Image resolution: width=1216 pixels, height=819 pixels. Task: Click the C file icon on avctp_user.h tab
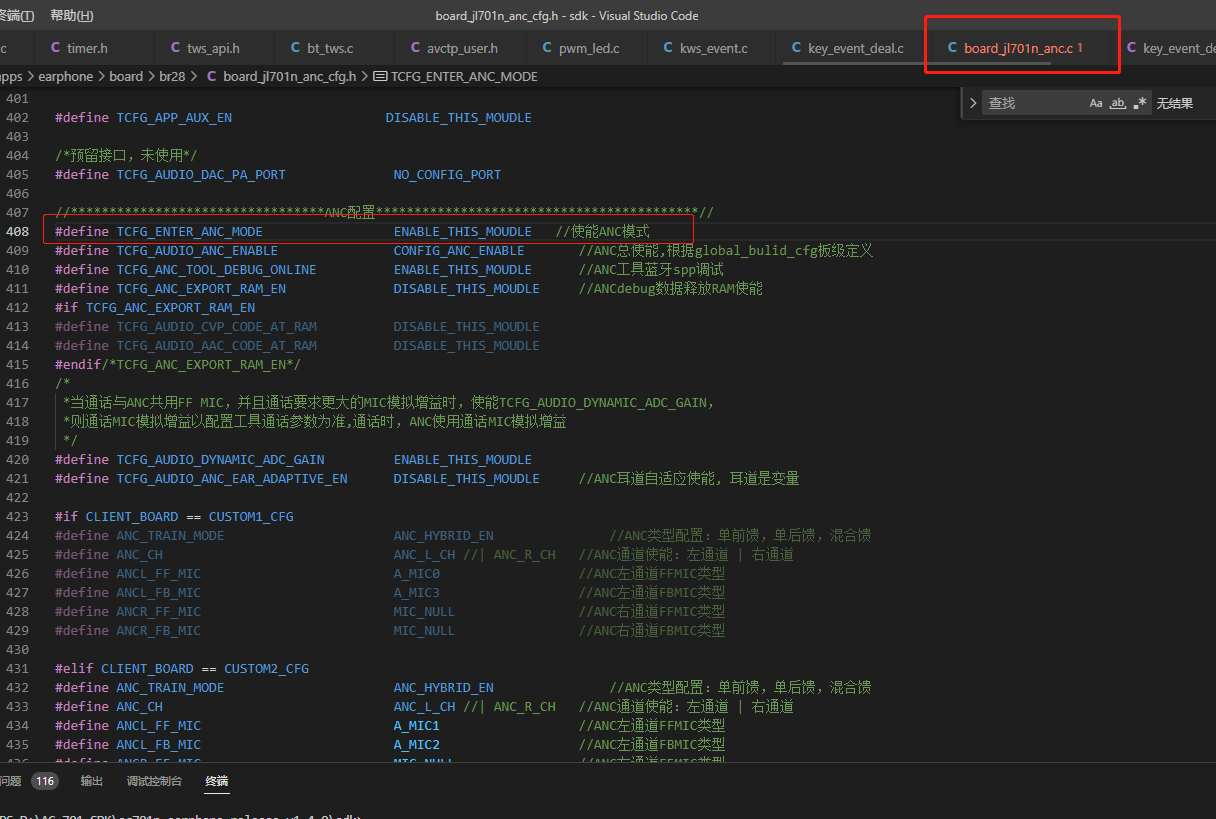click(416, 48)
